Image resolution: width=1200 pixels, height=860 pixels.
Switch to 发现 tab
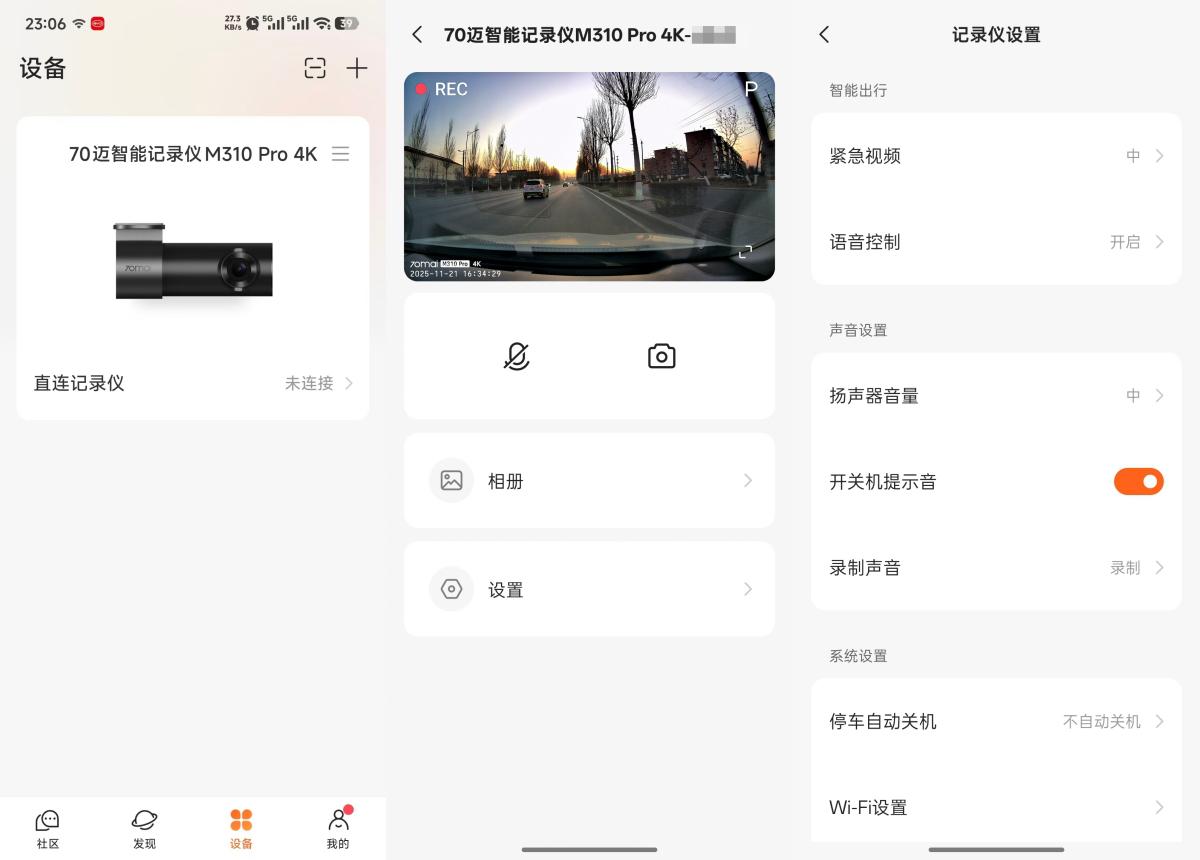[145, 829]
